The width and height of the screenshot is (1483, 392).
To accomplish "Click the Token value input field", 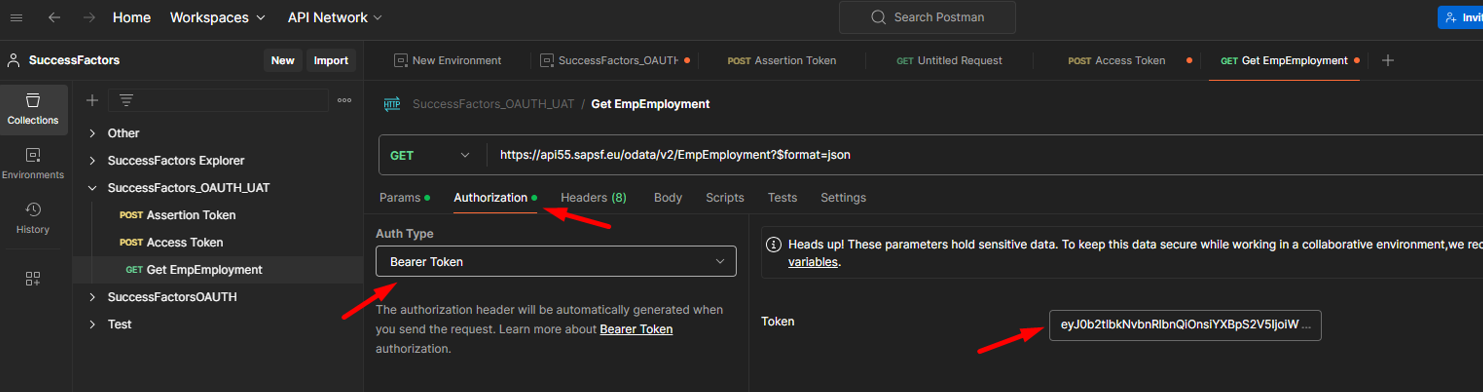I will click(x=1185, y=324).
